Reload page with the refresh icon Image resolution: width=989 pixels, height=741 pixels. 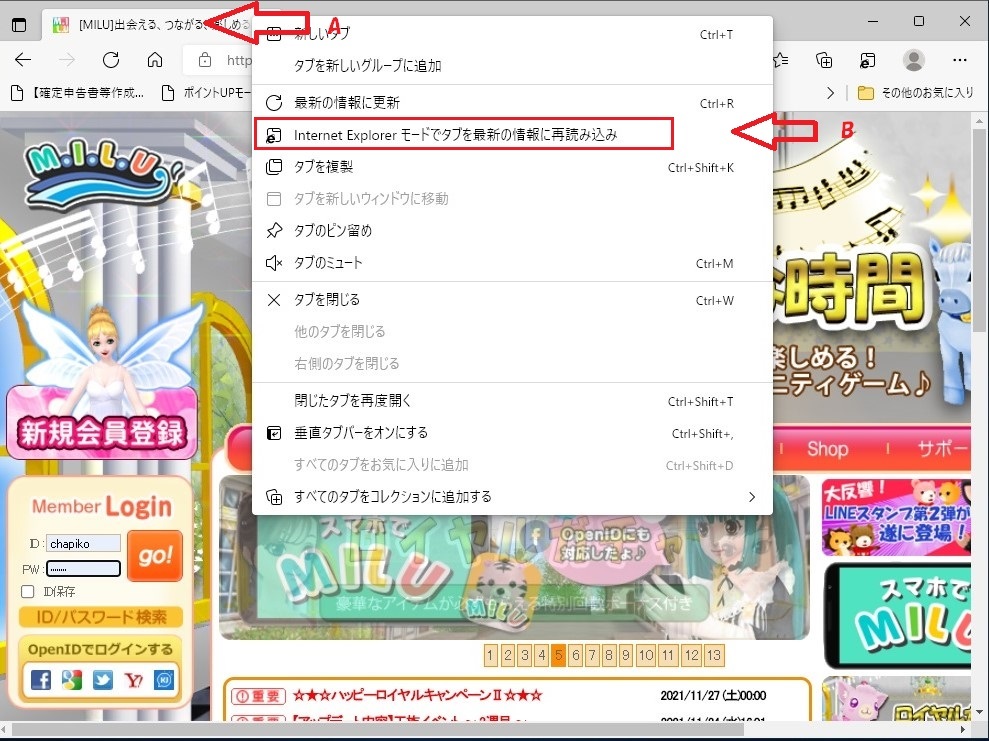coord(111,60)
